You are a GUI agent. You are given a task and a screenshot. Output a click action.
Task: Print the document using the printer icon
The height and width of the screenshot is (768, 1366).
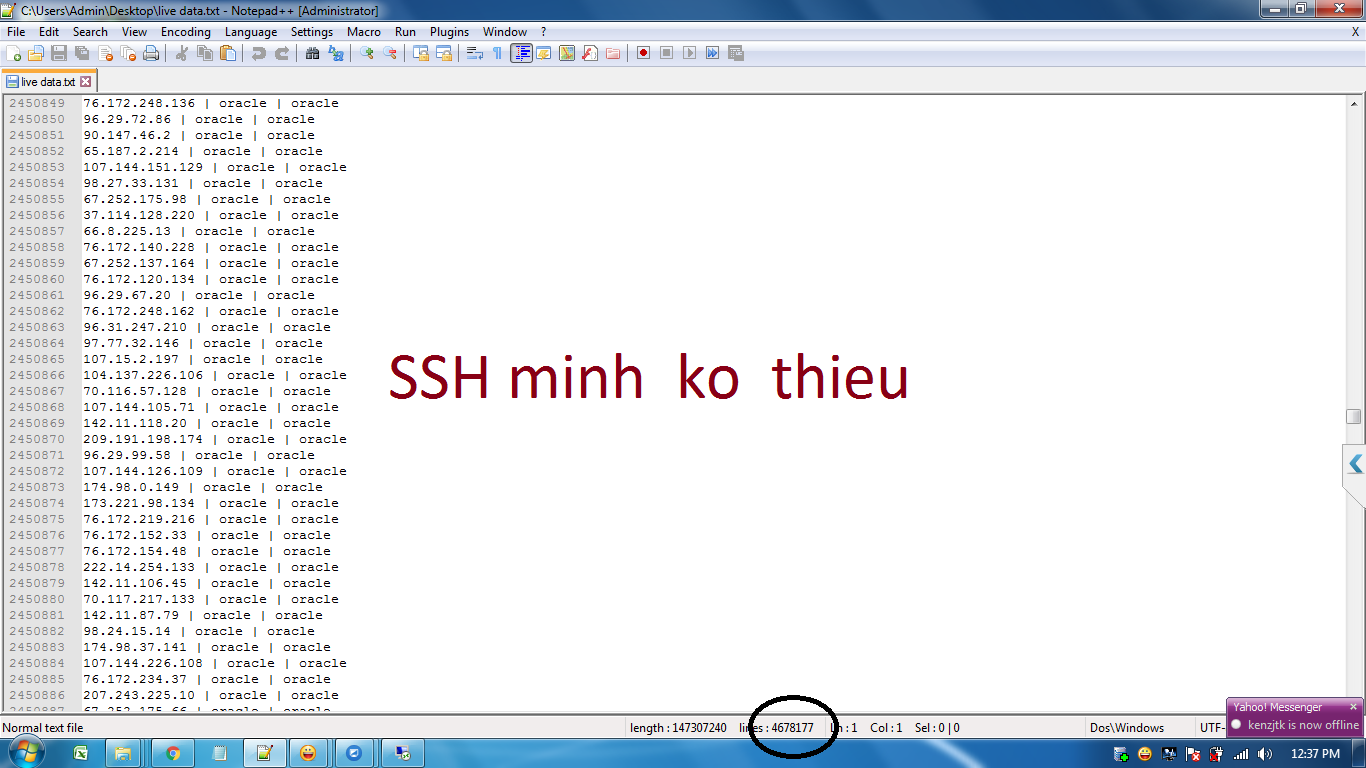[151, 53]
